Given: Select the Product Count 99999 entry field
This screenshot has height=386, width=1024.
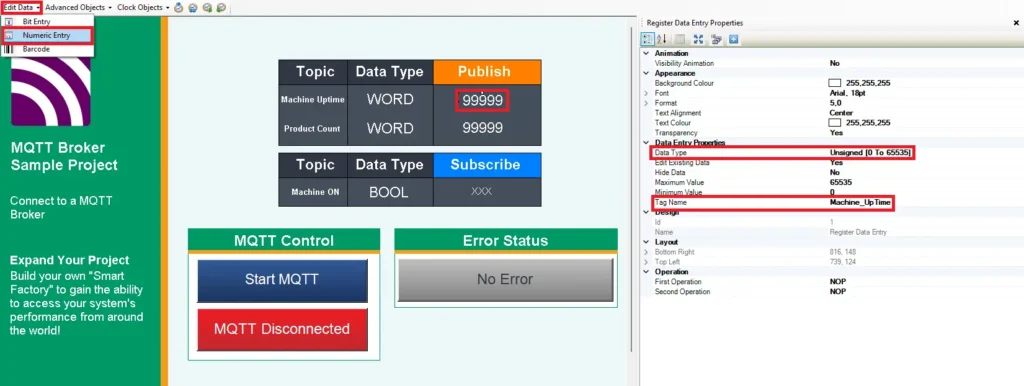Looking at the screenshot, I should point(483,128).
